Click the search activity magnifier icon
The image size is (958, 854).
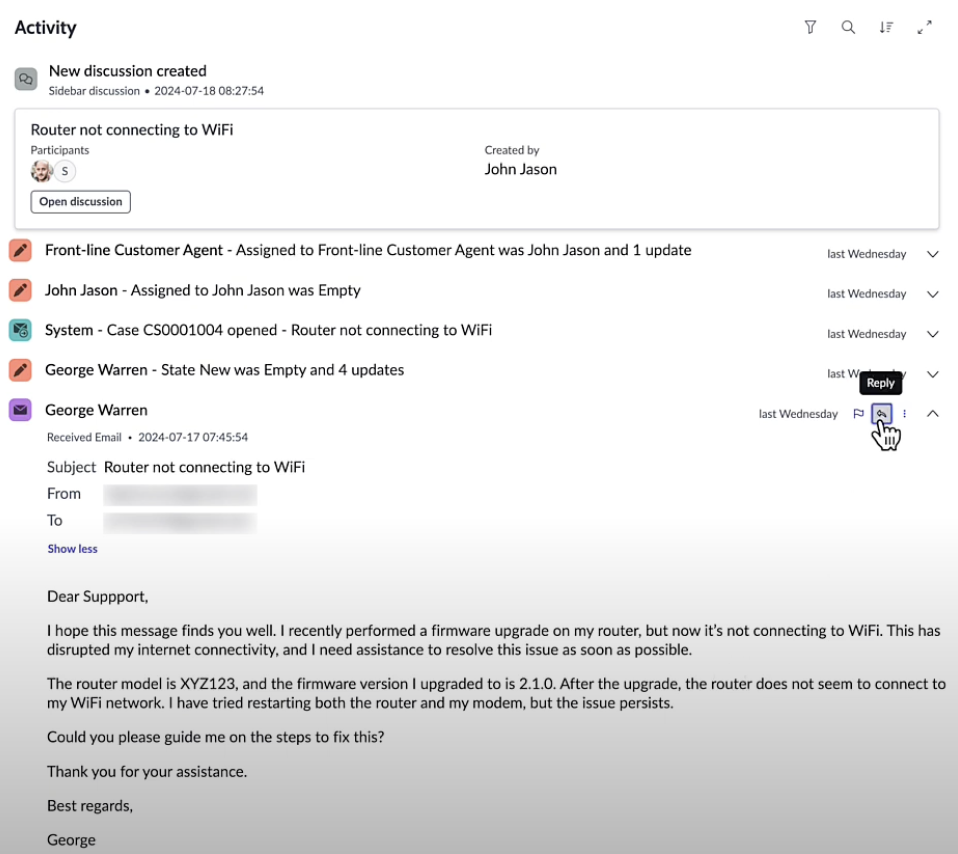pyautogui.click(x=848, y=28)
